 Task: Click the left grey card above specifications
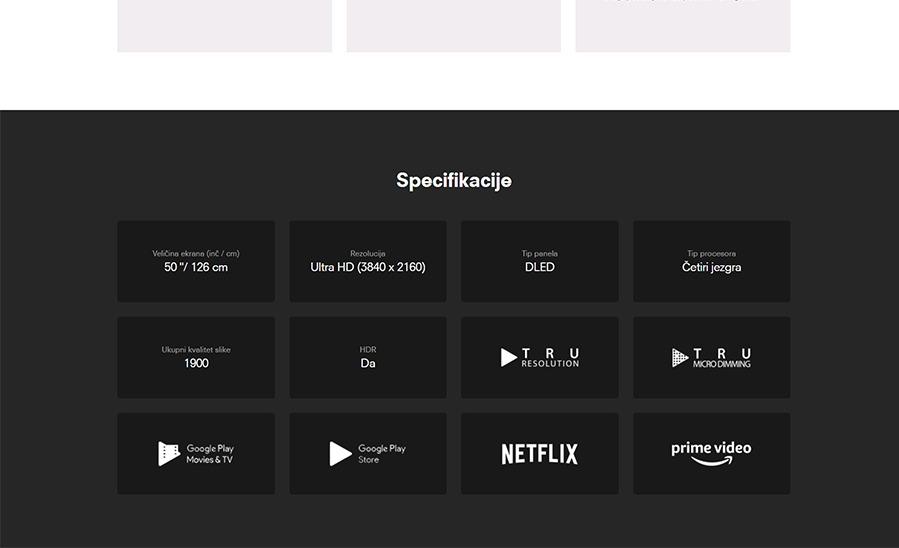tap(224, 25)
